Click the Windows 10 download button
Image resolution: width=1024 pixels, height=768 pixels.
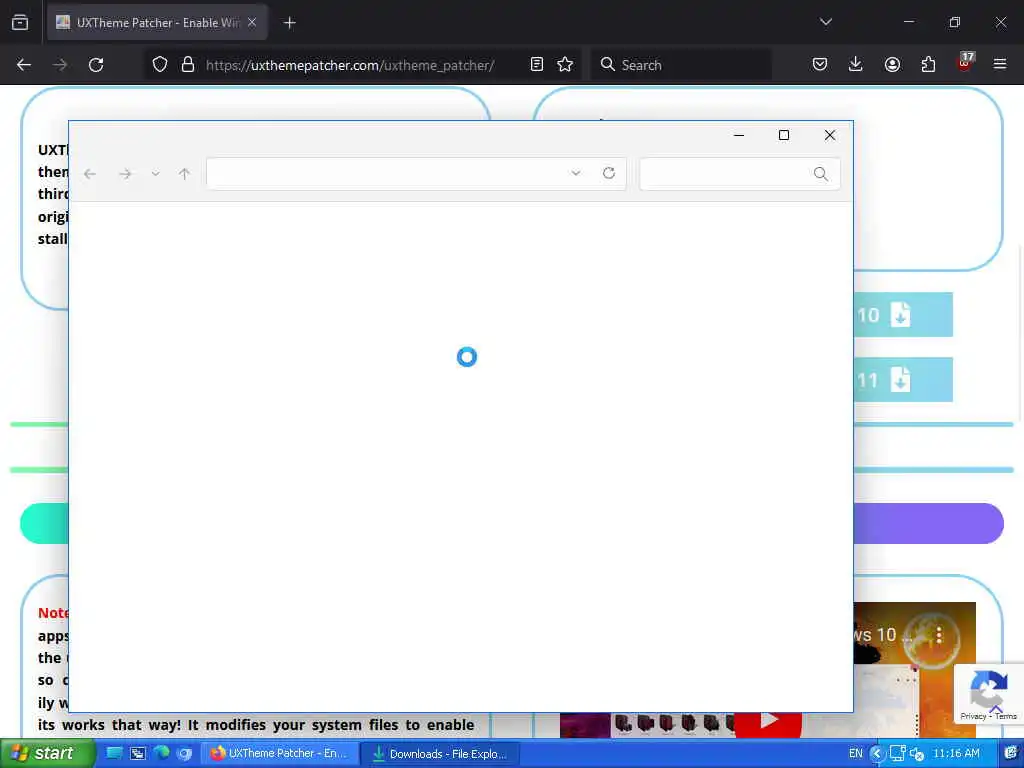[x=903, y=315]
